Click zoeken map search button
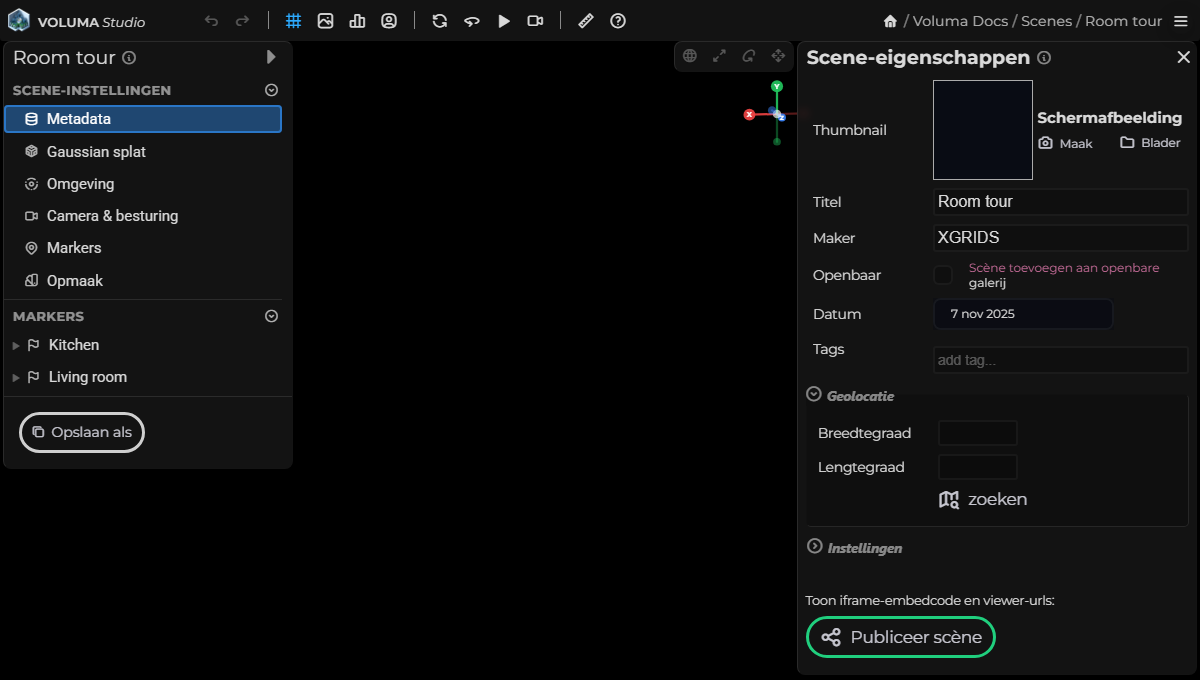 [x=983, y=499]
